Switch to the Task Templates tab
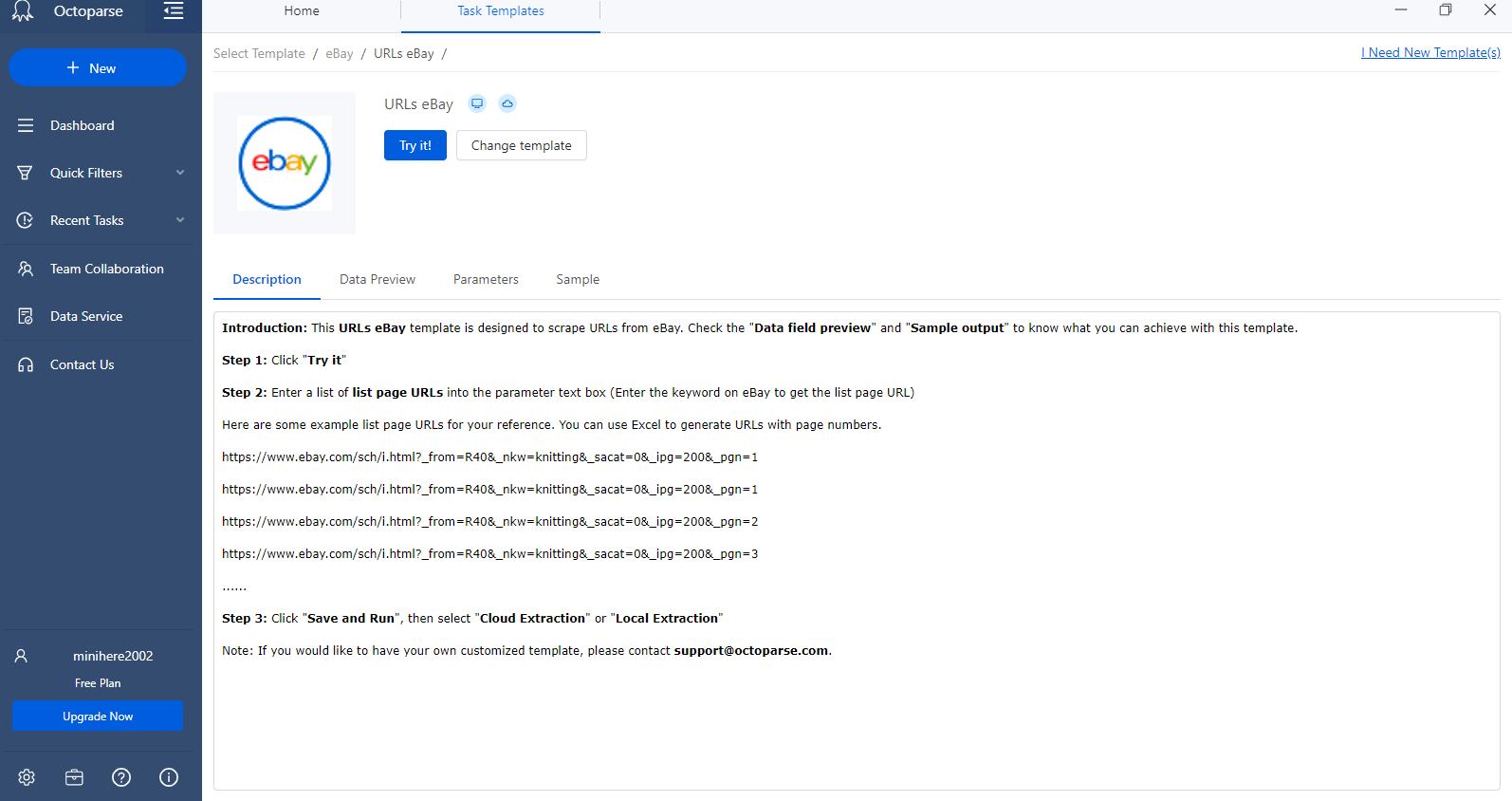This screenshot has height=801, width=1512. click(501, 11)
